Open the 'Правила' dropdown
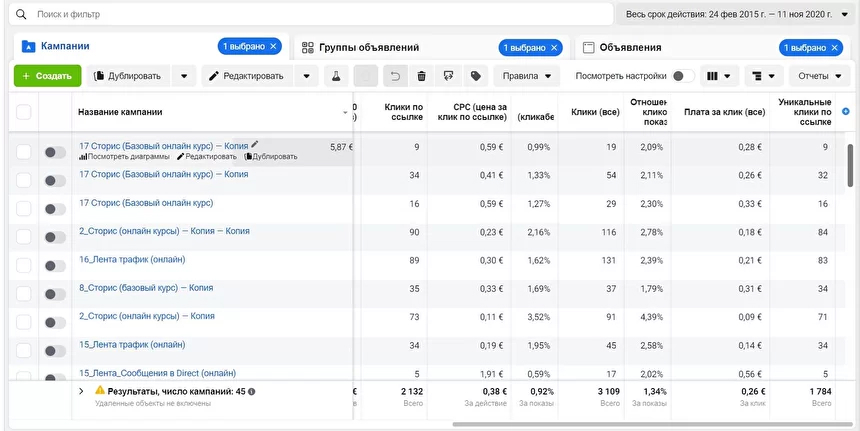 coord(528,76)
